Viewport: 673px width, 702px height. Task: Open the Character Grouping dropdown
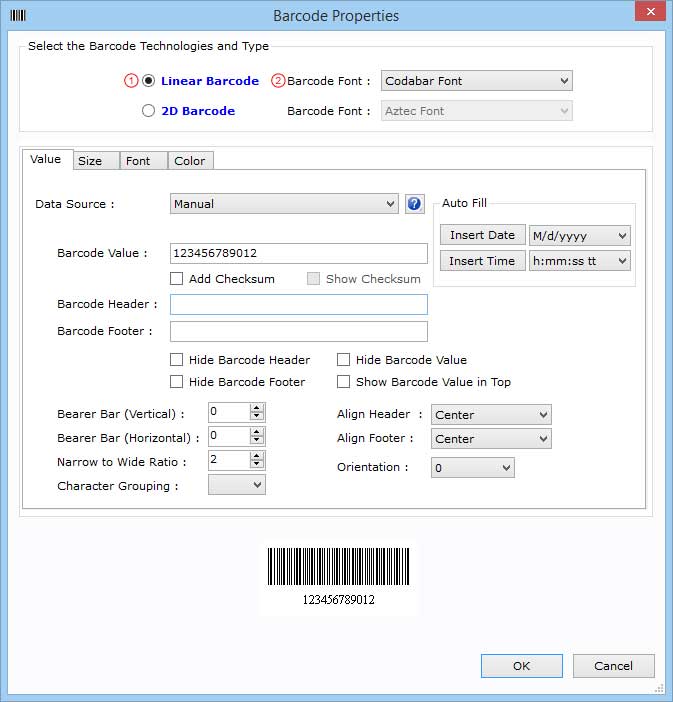[236, 485]
